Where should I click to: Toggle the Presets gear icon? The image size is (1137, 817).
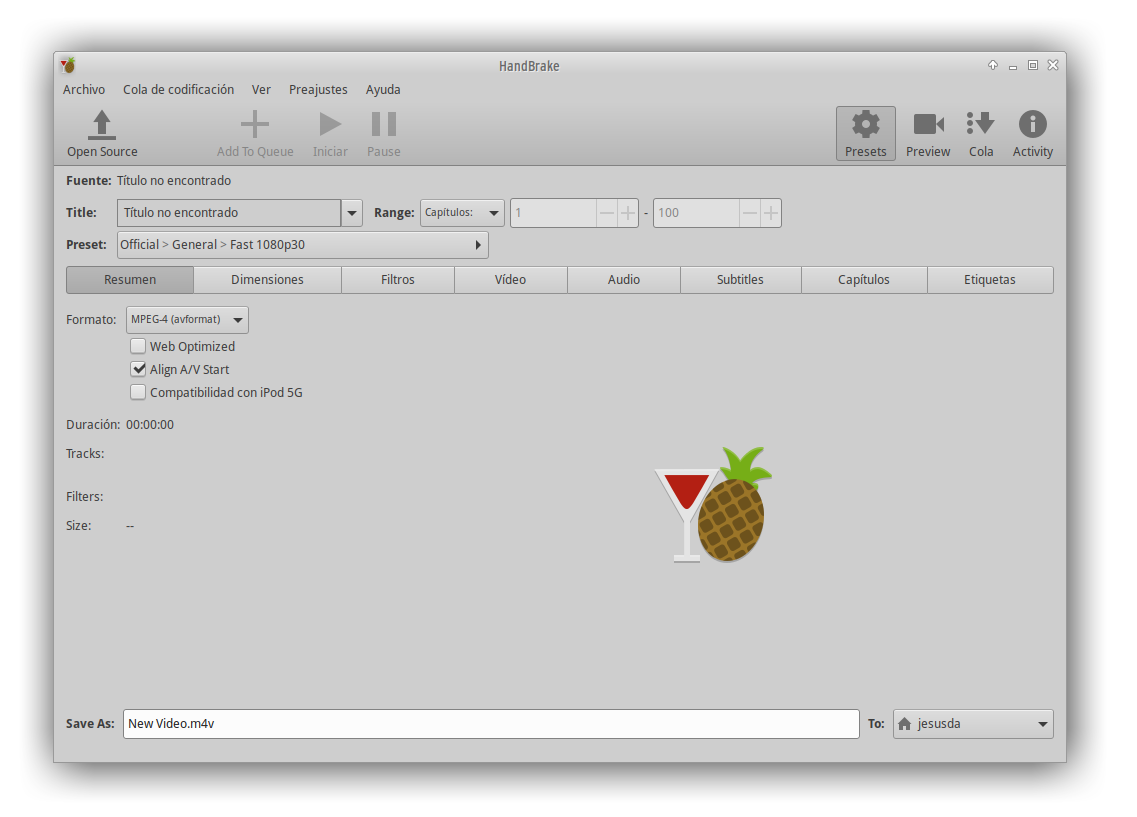[865, 124]
